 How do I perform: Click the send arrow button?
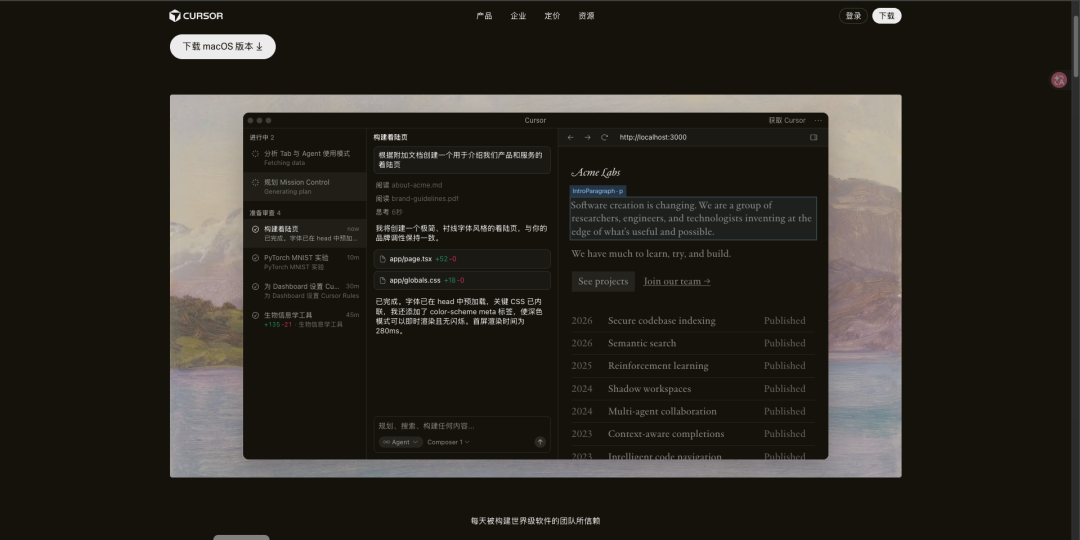point(541,442)
